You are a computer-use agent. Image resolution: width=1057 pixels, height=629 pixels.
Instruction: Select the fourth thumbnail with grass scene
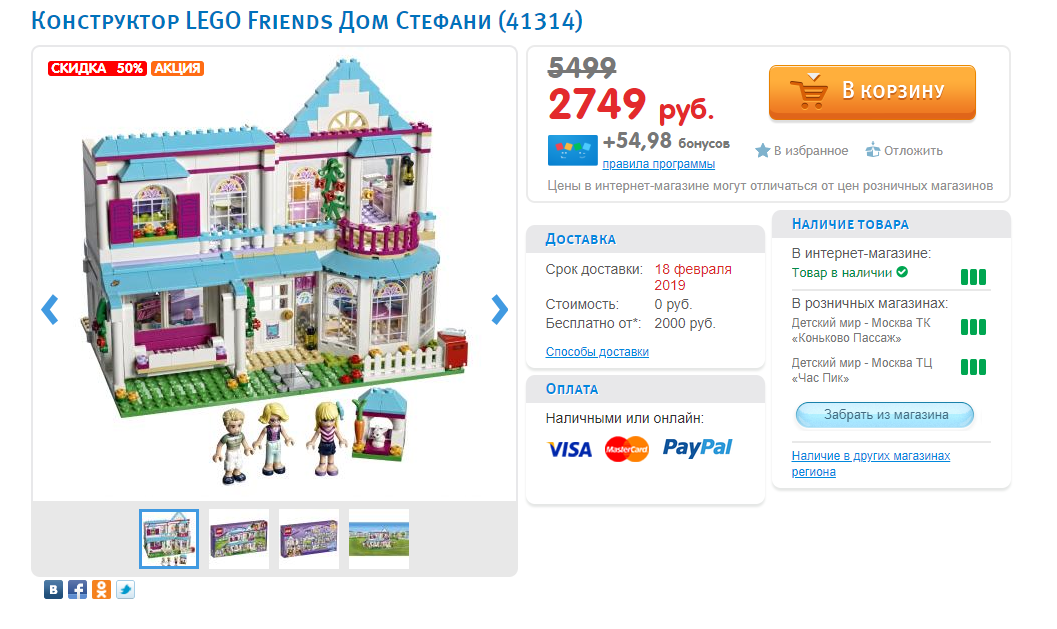click(379, 539)
